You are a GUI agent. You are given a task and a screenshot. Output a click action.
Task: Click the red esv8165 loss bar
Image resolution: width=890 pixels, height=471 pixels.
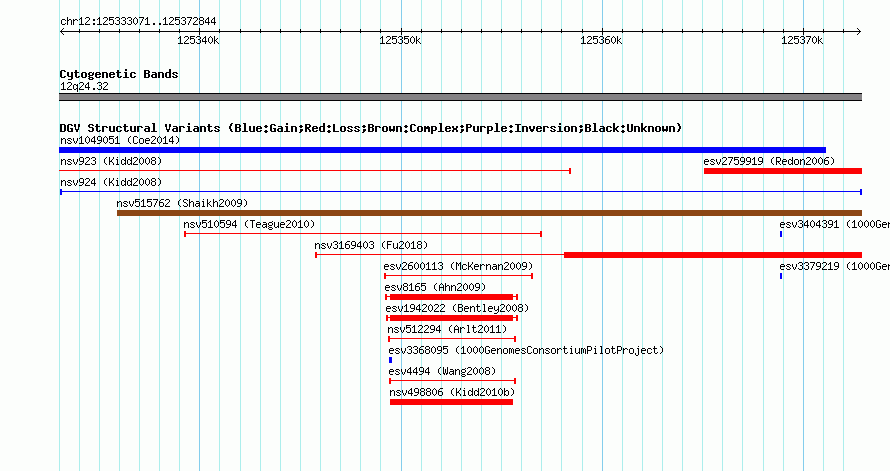[x=452, y=297]
